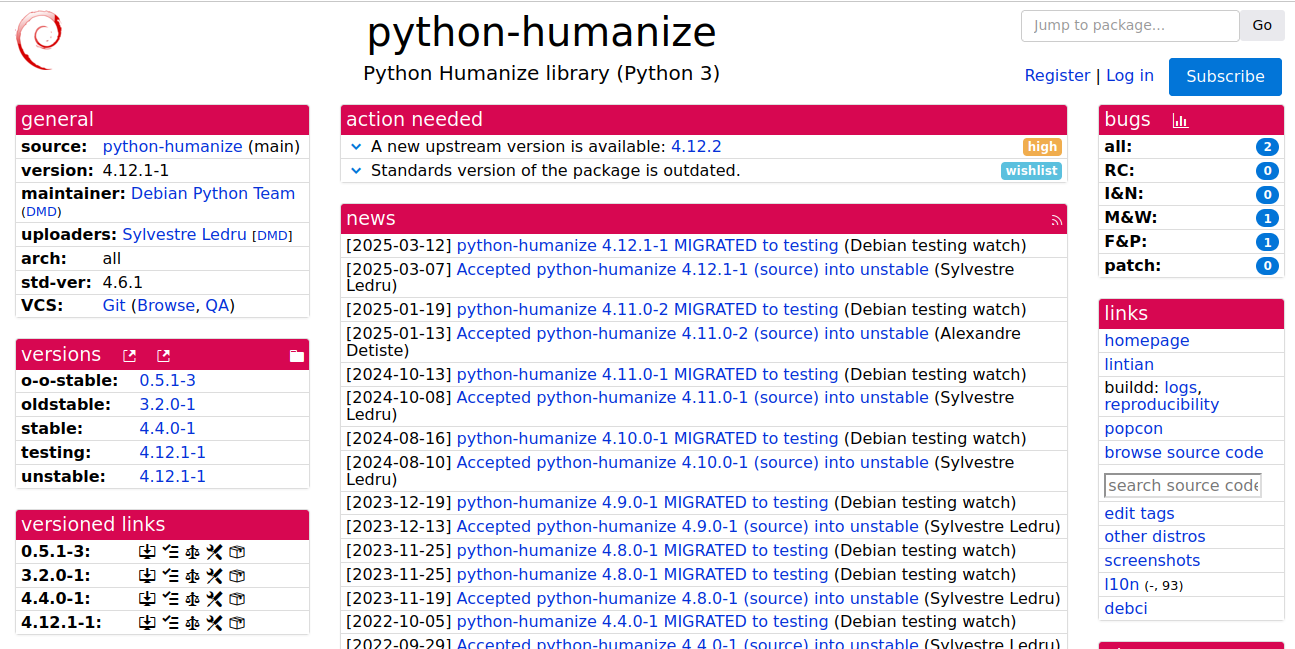This screenshot has width=1295, height=649.
Task: Open copyright scales icon for 4.4.0-1
Action: [192, 599]
